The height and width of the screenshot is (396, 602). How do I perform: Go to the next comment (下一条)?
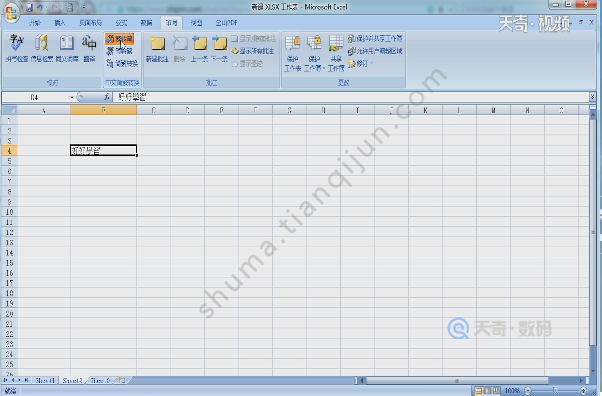click(220, 48)
